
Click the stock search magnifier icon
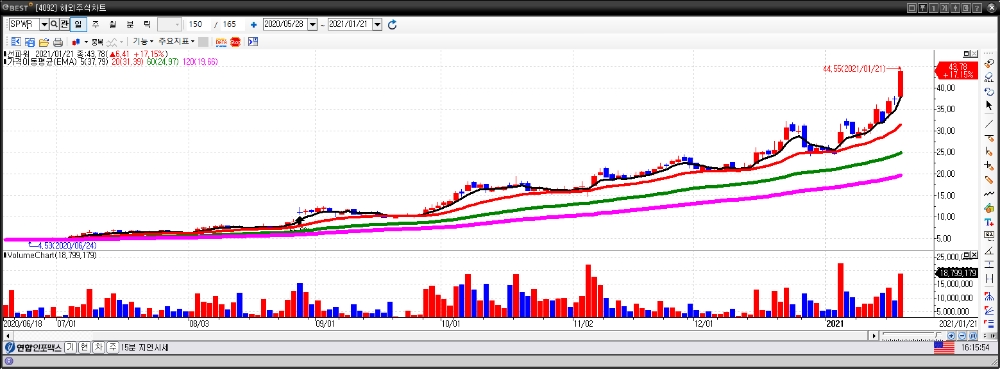(55, 24)
